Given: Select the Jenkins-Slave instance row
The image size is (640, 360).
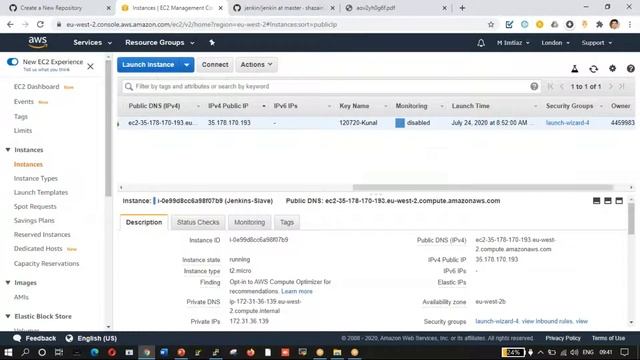Looking at the screenshot, I should (x=376, y=123).
